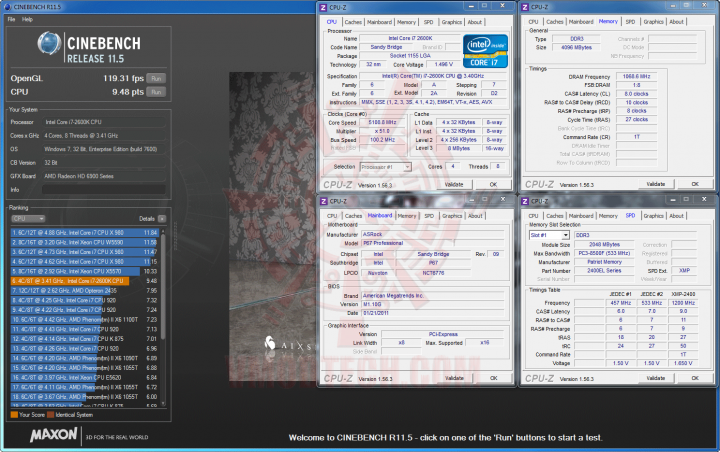The image size is (720, 452).
Task: Click the Cinebench sphere logo
Action: 49,44
